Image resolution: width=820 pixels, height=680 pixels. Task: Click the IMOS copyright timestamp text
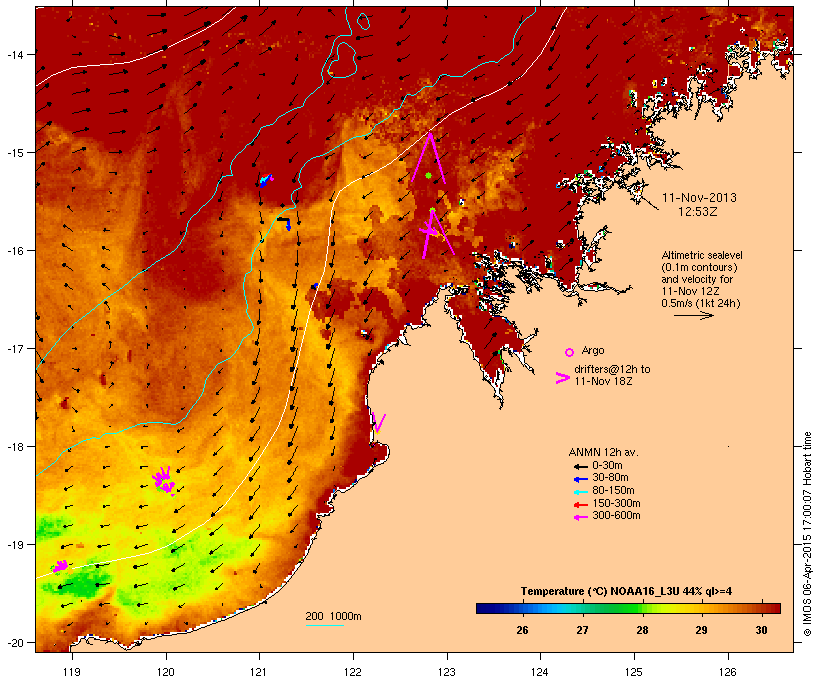point(808,535)
